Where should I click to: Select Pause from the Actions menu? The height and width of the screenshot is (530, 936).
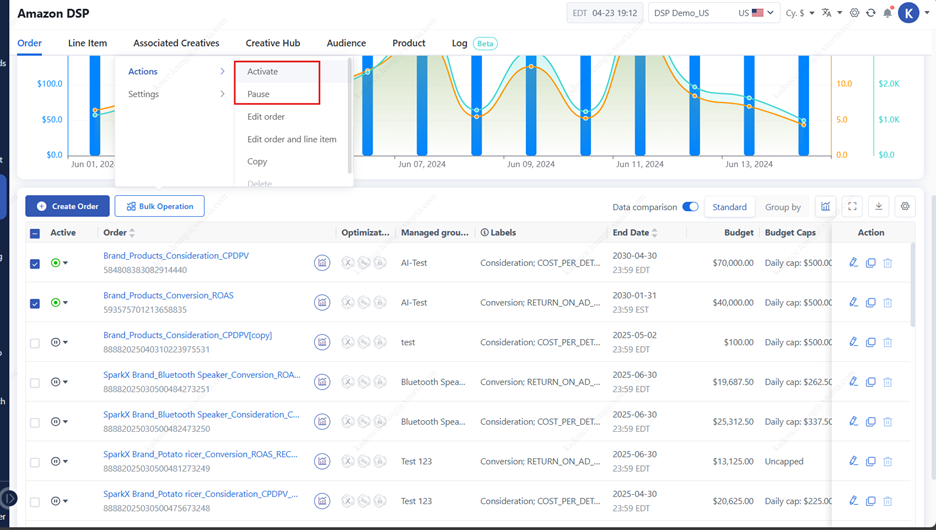[x=258, y=94]
